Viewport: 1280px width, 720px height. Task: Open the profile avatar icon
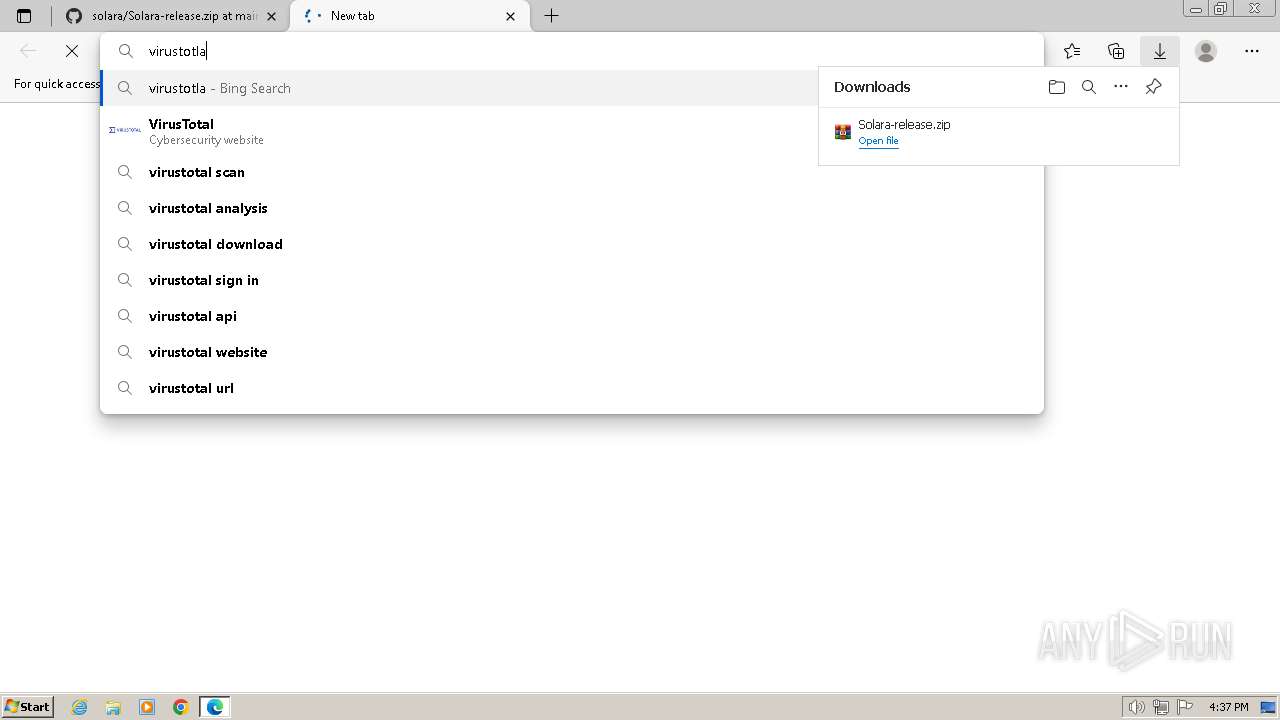click(1206, 51)
